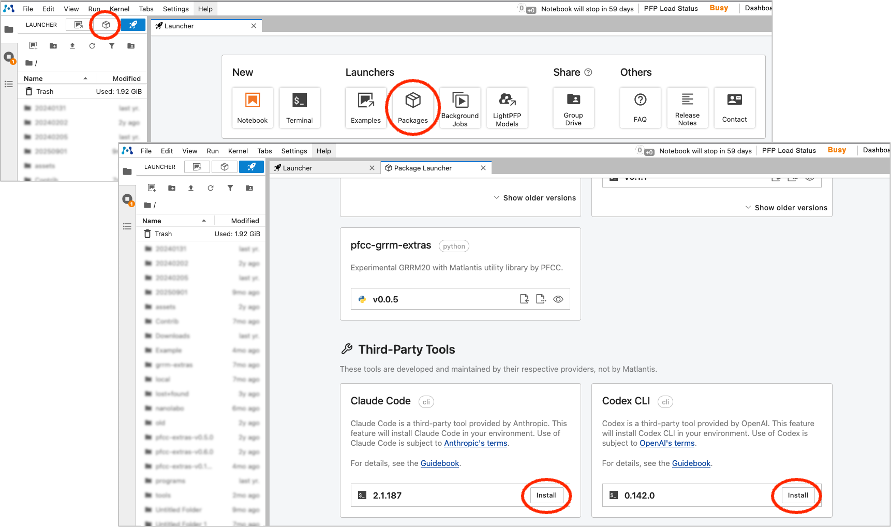The image size is (891, 527).
Task: Expand left Show older versions in front window
Action: (535, 198)
